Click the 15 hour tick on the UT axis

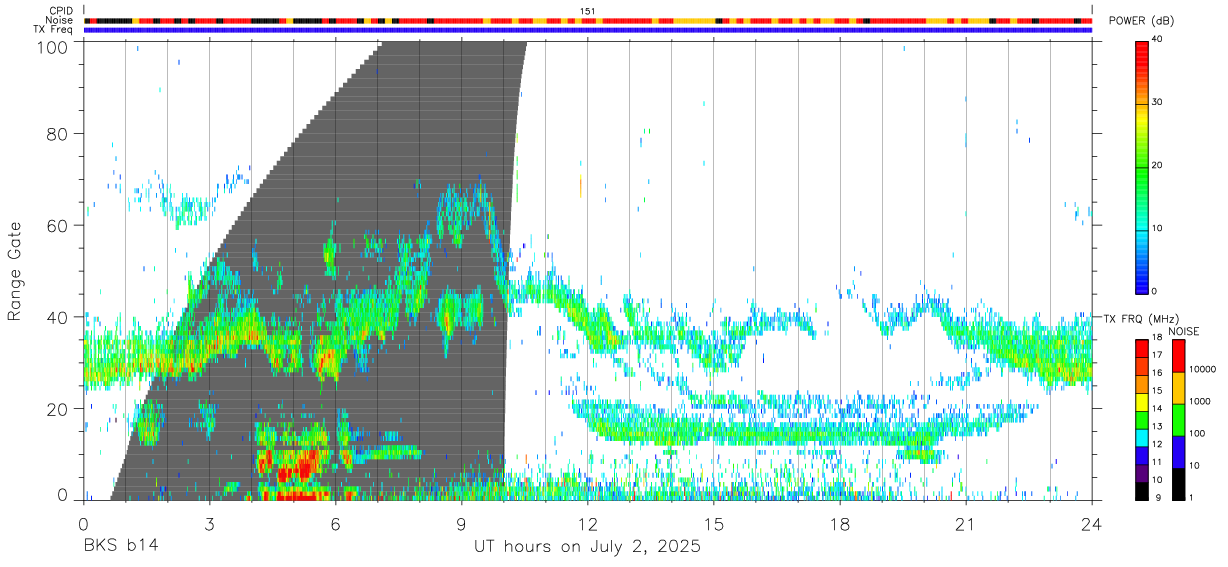coord(714,524)
